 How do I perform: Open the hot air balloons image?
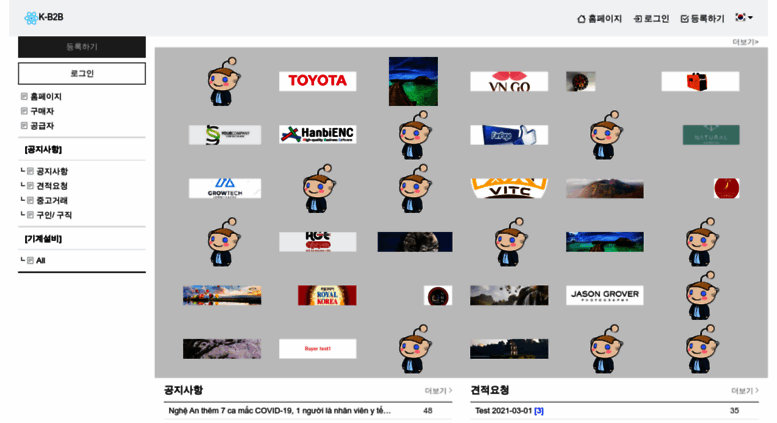(x=222, y=295)
